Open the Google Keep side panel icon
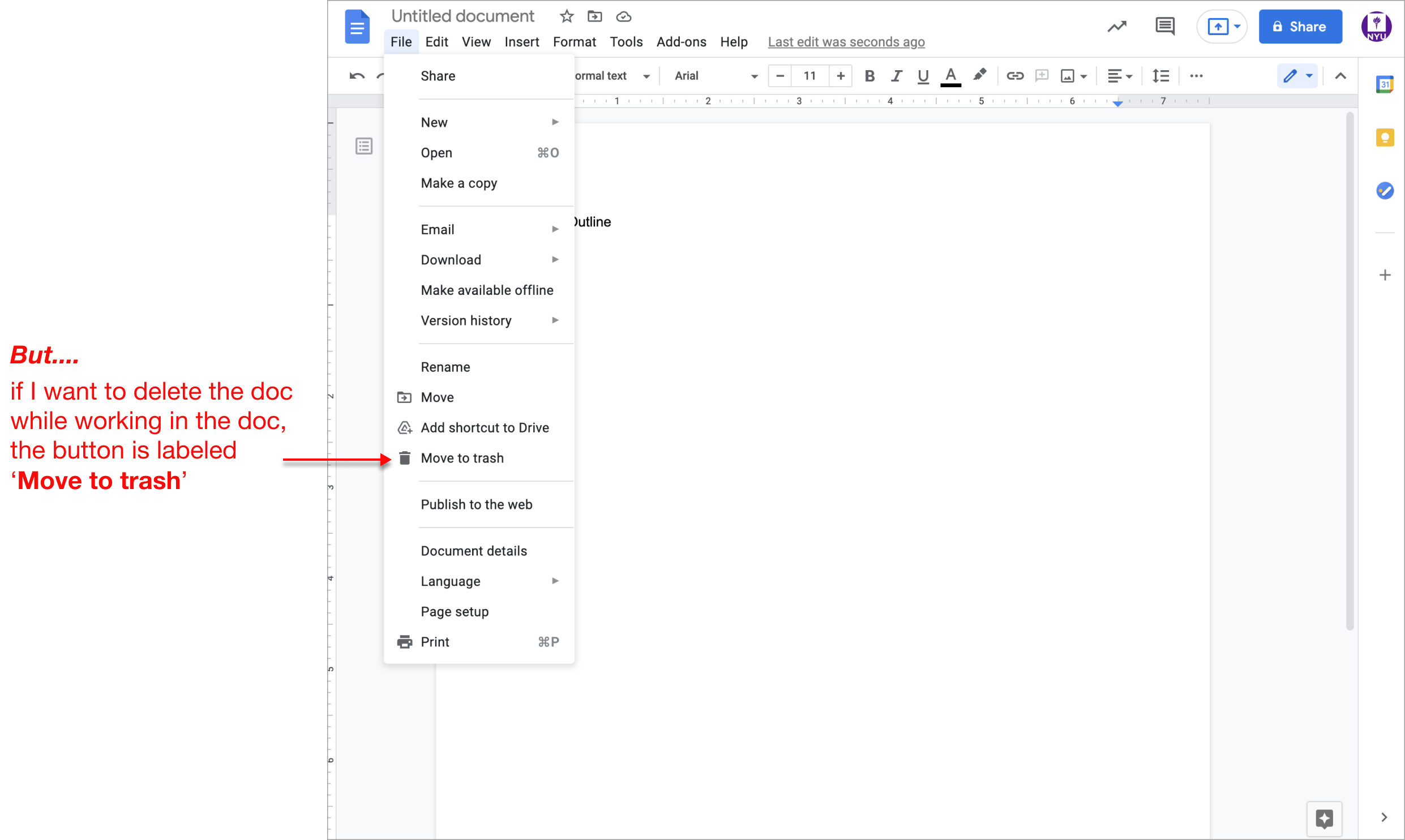Image resolution: width=1405 pixels, height=840 pixels. tap(1385, 138)
